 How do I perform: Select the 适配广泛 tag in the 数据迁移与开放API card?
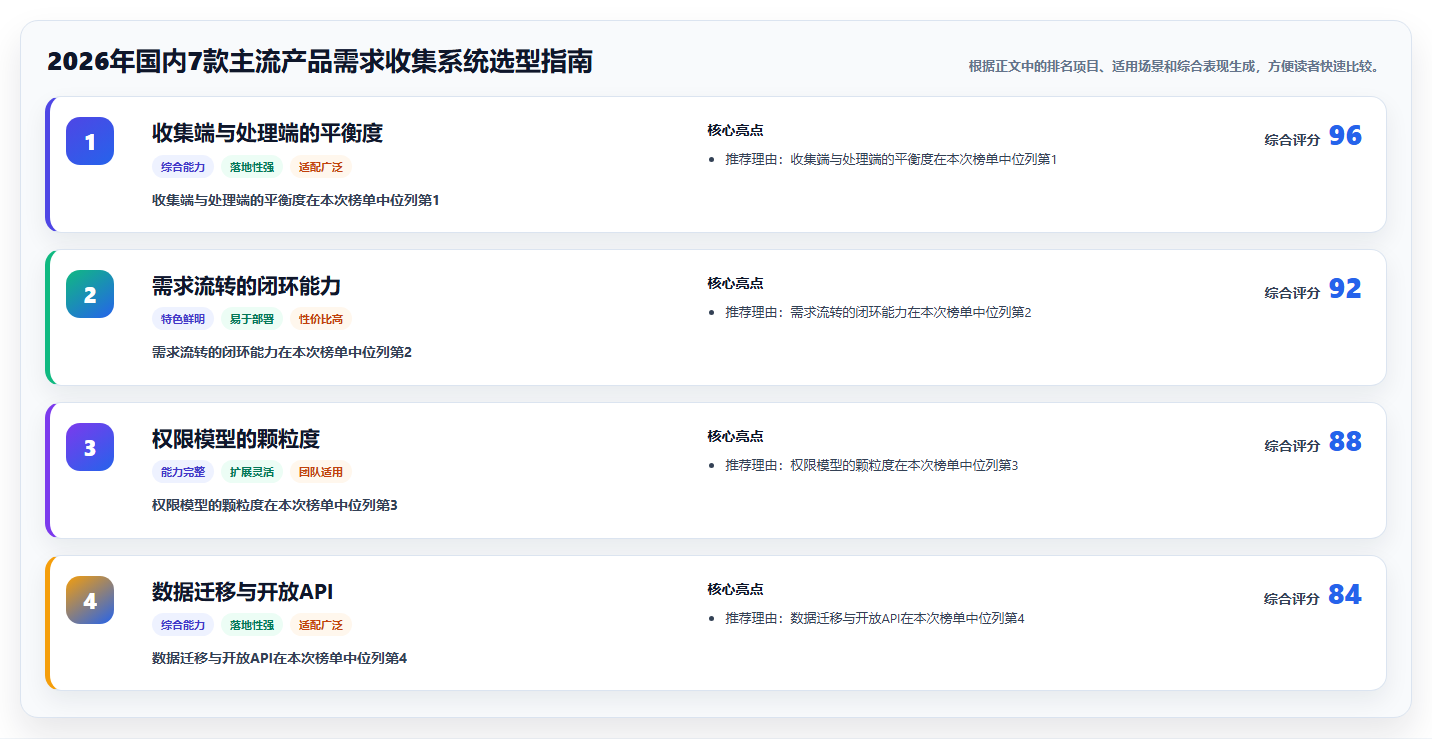[x=321, y=625]
